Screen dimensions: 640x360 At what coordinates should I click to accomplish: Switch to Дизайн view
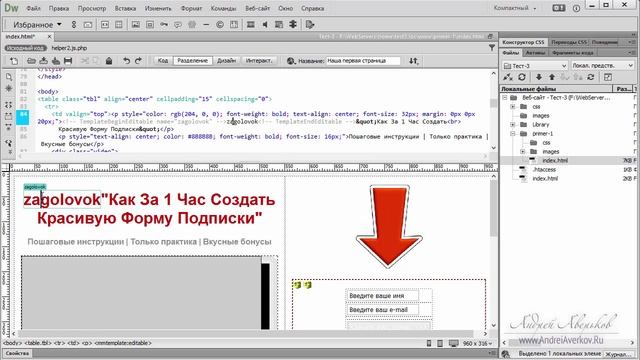coord(227,60)
